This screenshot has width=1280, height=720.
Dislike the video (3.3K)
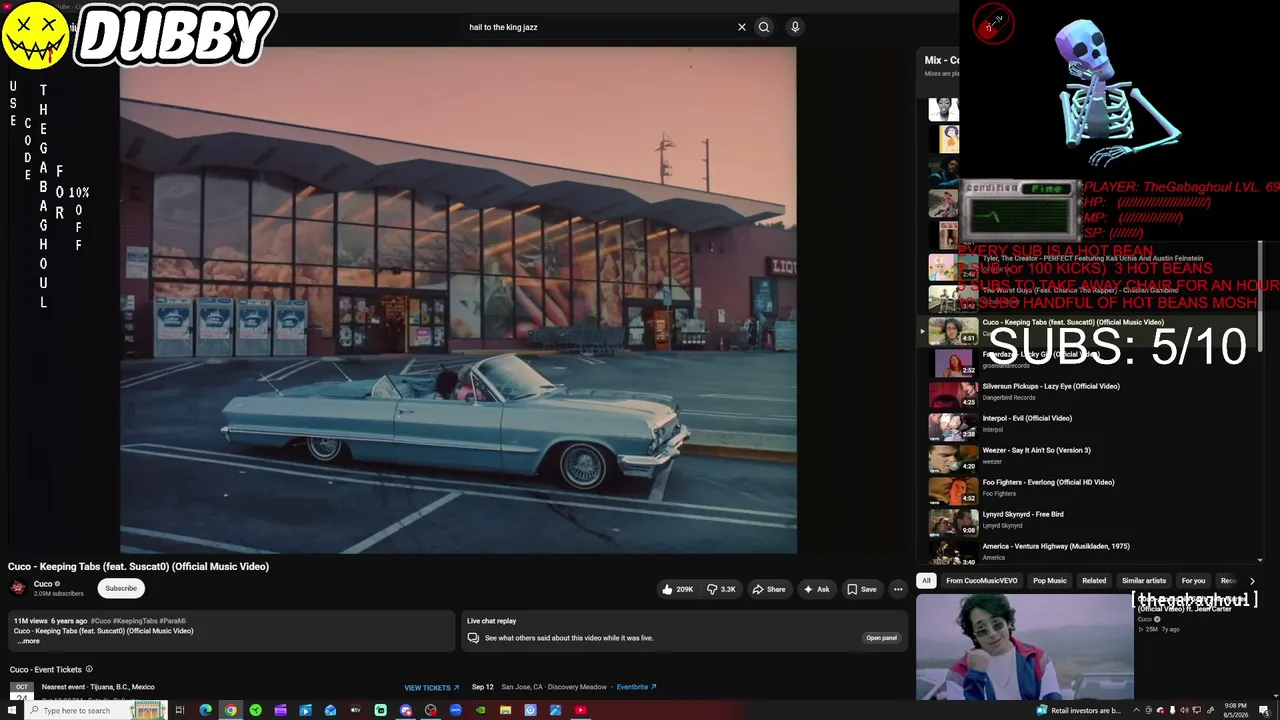[720, 589]
